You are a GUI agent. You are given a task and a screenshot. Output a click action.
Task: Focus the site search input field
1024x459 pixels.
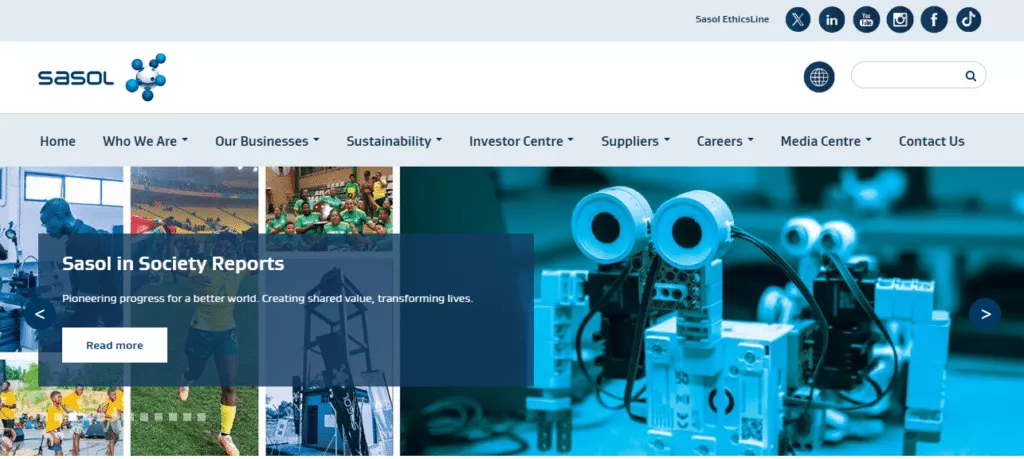[x=918, y=75]
